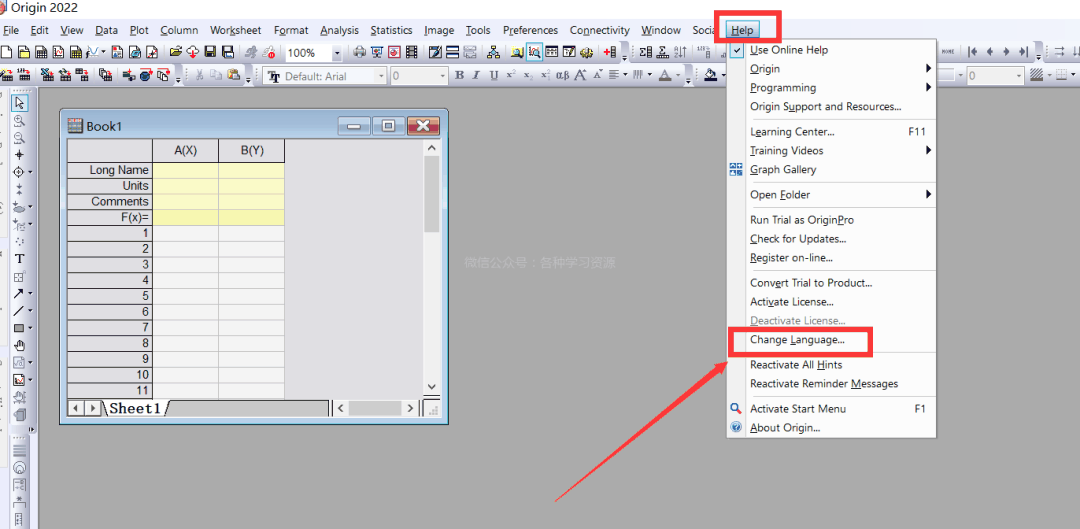Select the Line drawing tool

(18, 311)
